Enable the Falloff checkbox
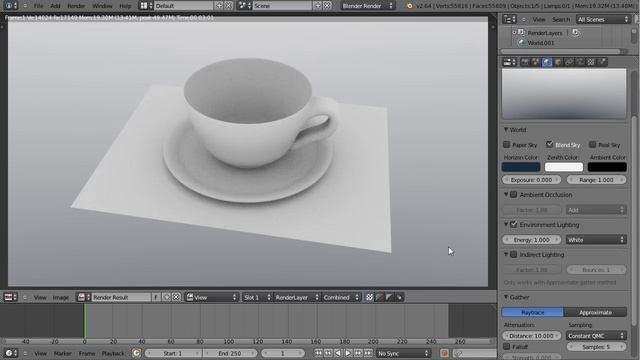This screenshot has height=360, width=640. coord(507,347)
